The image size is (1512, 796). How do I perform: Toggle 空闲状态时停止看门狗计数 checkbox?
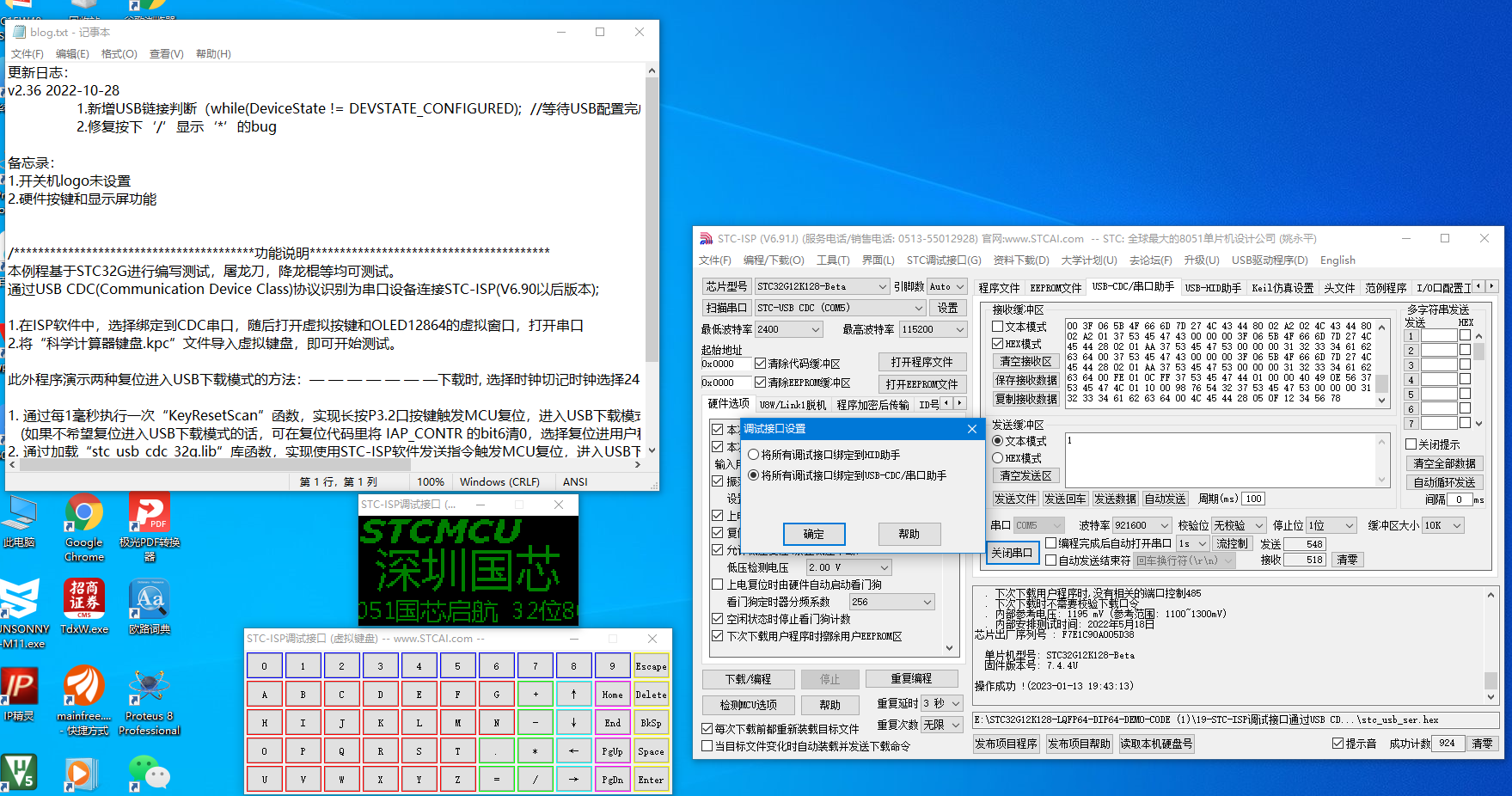(x=780, y=619)
